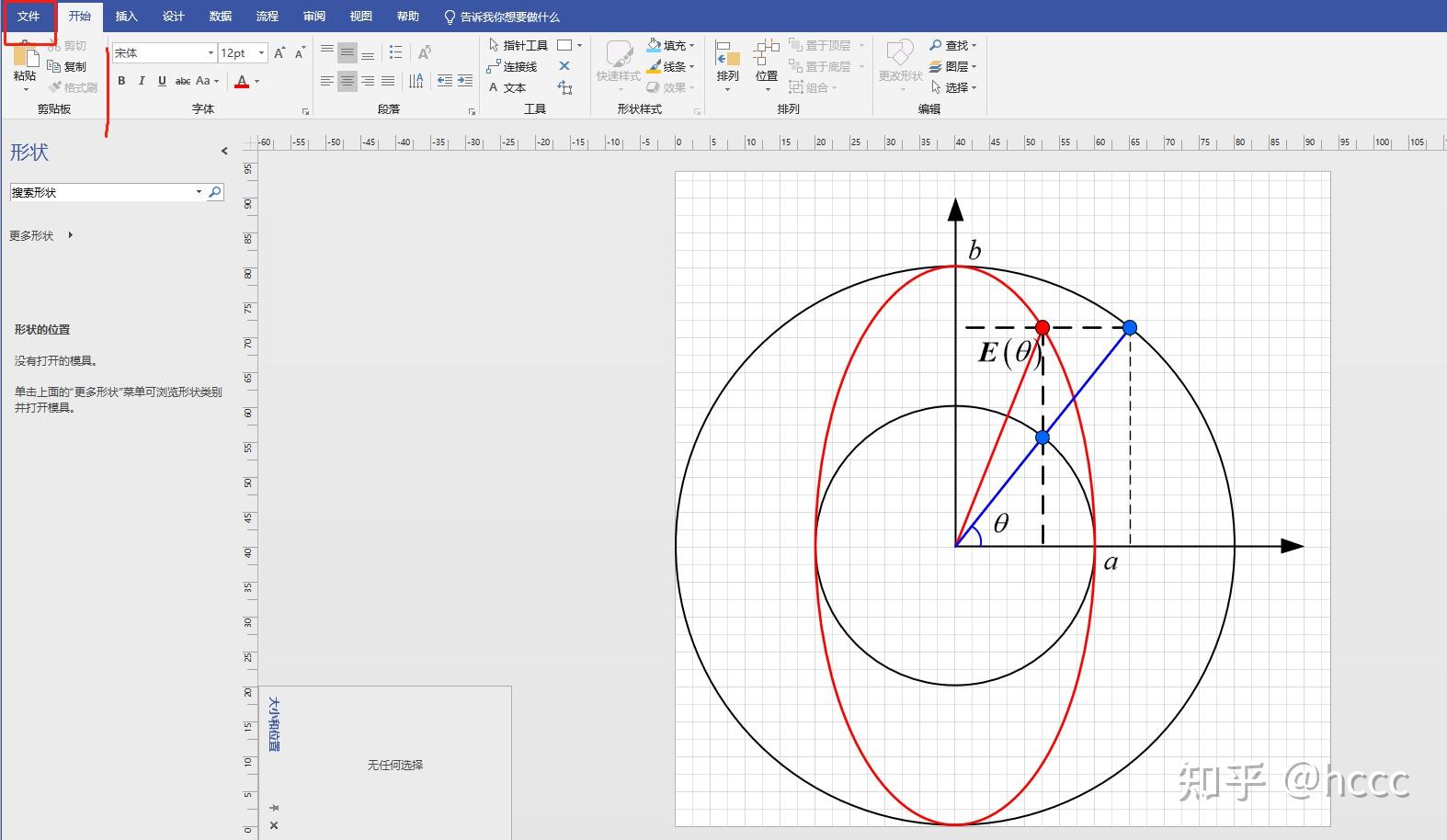Set text align left
Viewport: 1447px width, 840px height.
point(327,81)
